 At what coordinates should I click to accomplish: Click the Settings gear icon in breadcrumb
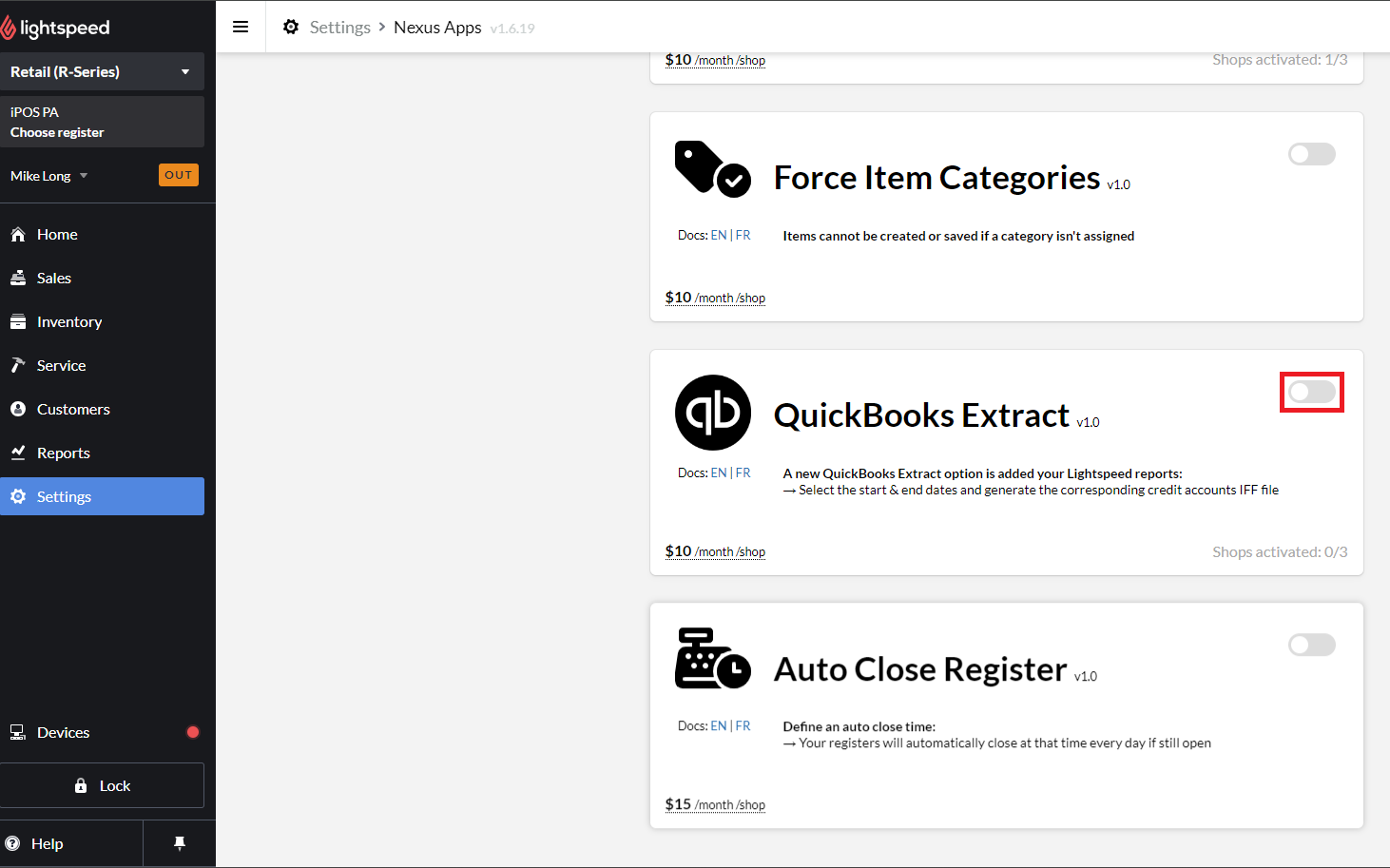coord(291,27)
